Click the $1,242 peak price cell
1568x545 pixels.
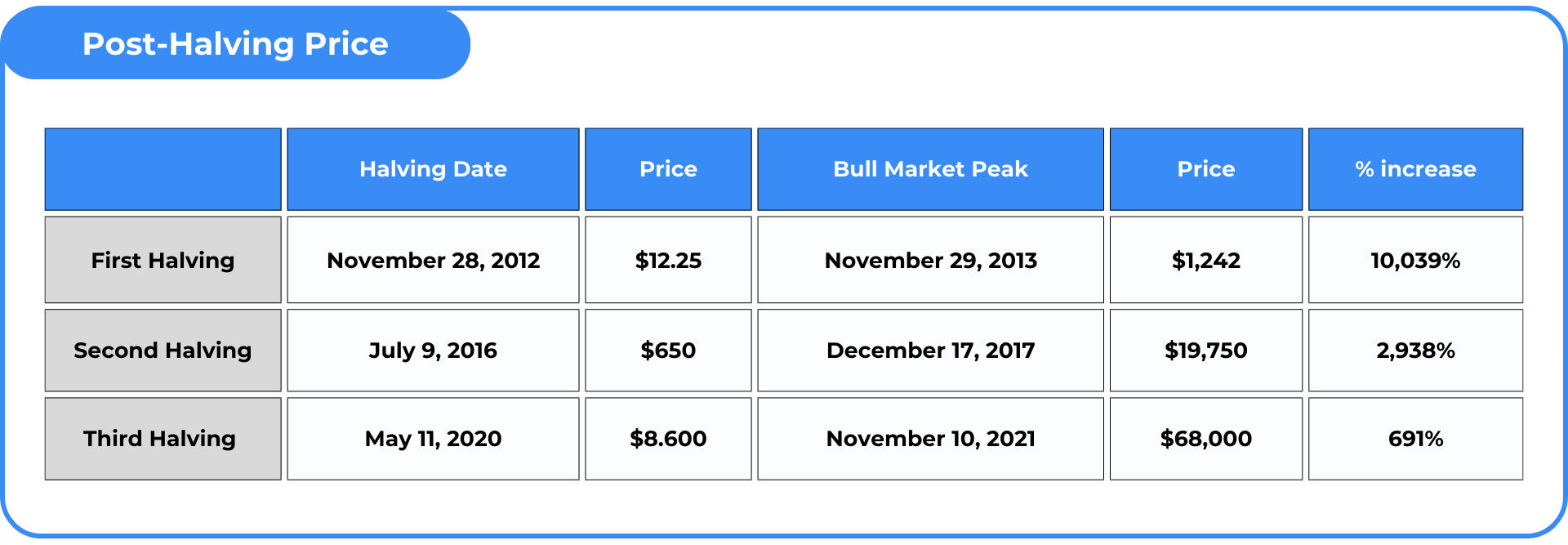point(1205,260)
